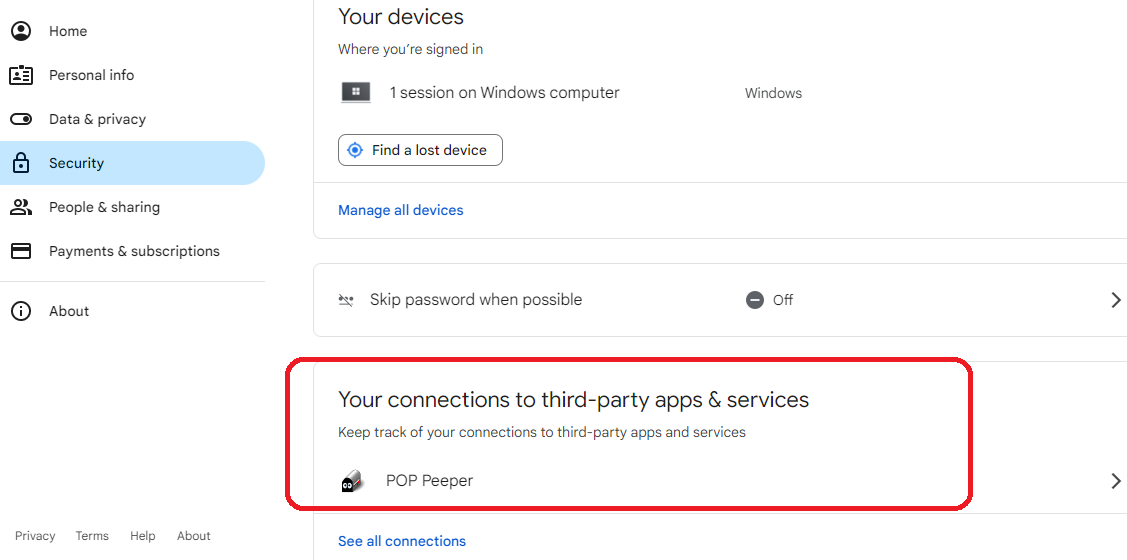Click the Payments & subscriptions card icon

tap(22, 251)
